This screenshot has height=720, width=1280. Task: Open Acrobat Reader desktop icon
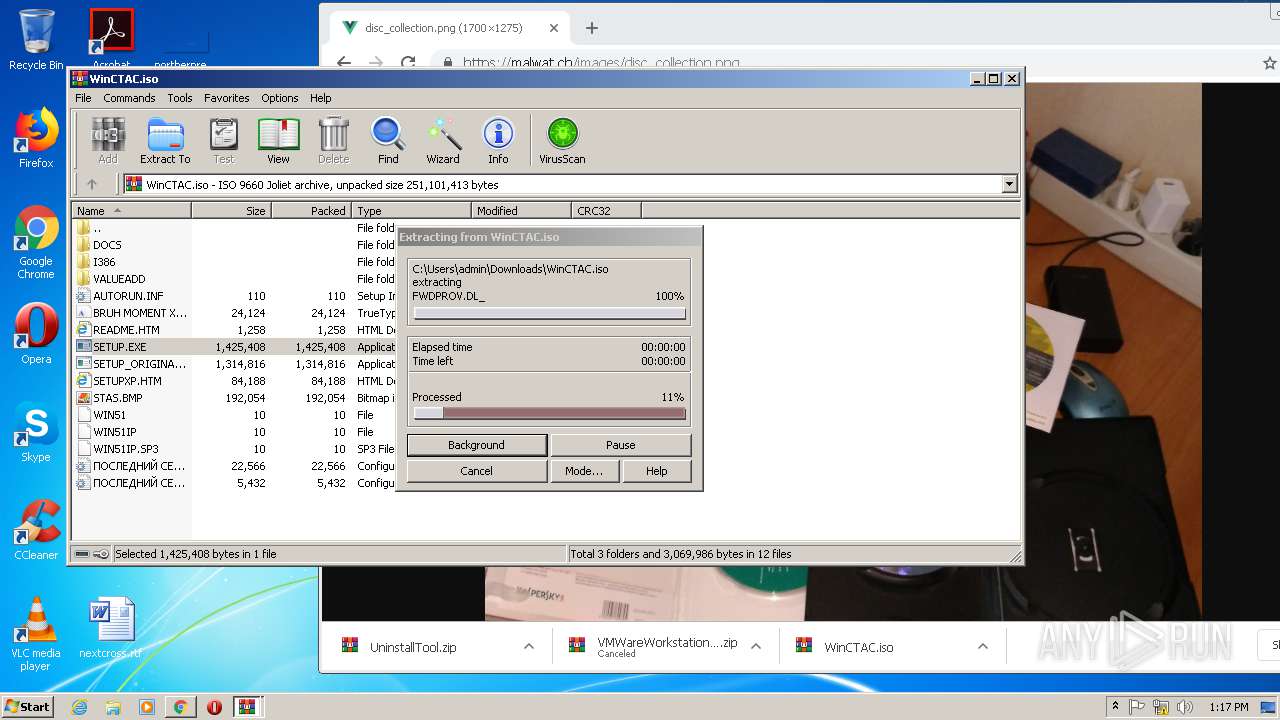tap(111, 38)
